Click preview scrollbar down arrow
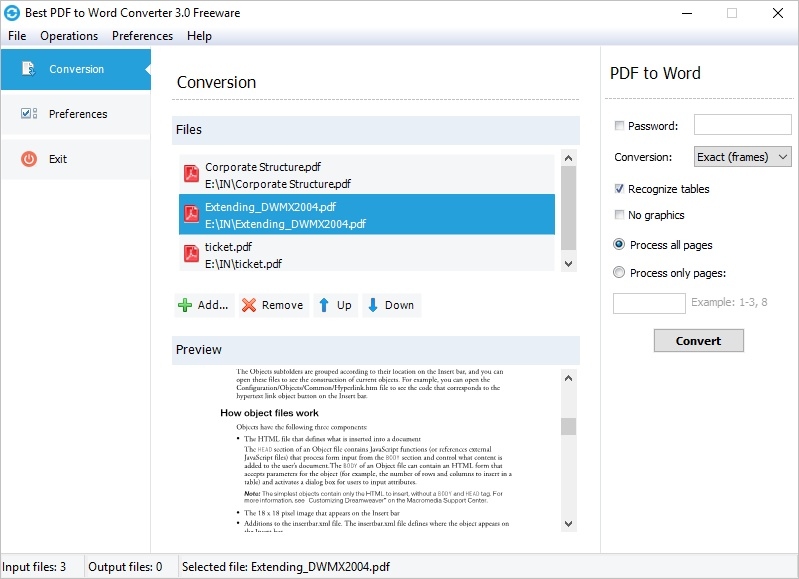The height and width of the screenshot is (579, 799). point(569,523)
